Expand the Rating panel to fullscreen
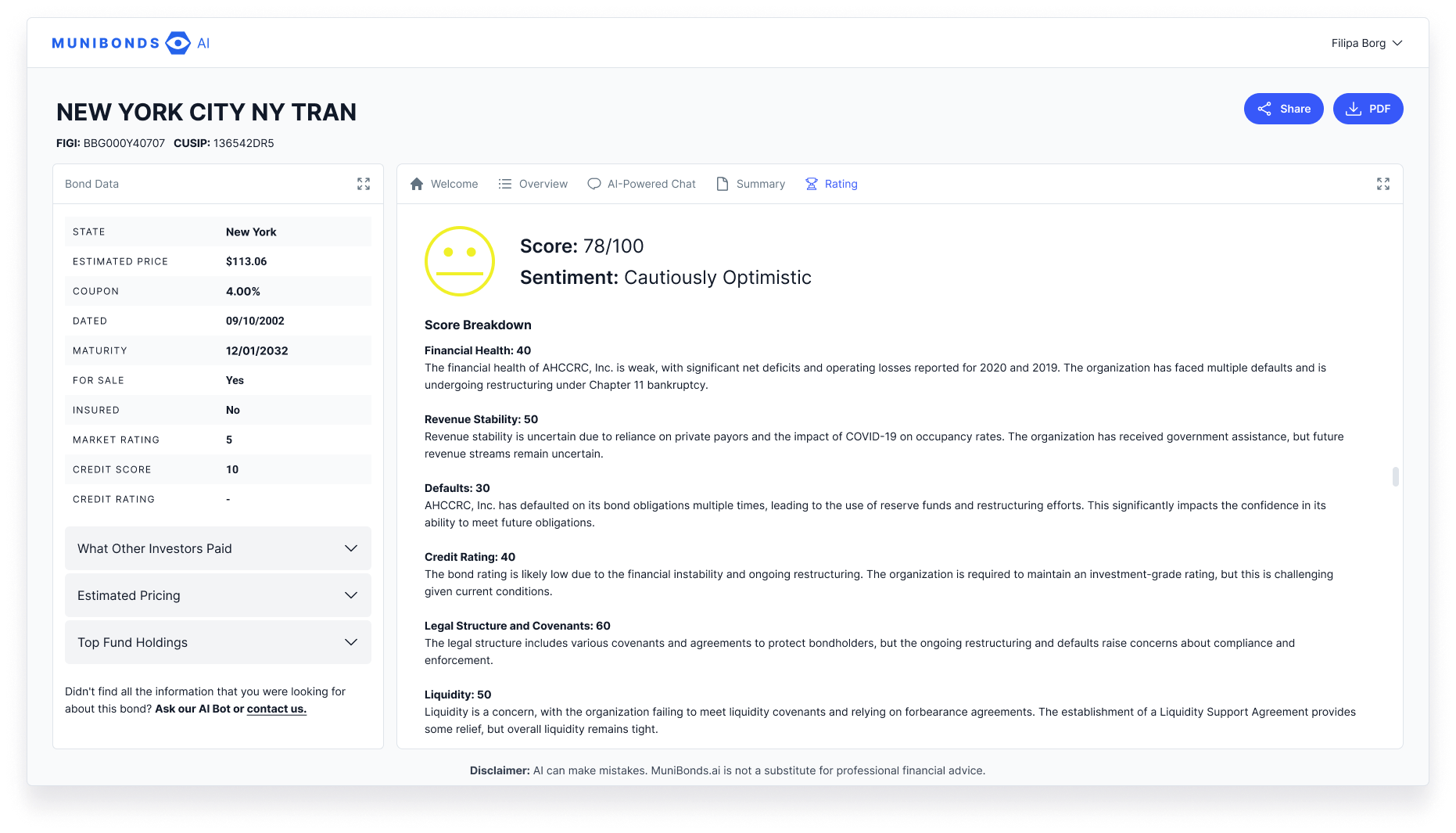Screen dimensions: 1456x833 click(1383, 184)
